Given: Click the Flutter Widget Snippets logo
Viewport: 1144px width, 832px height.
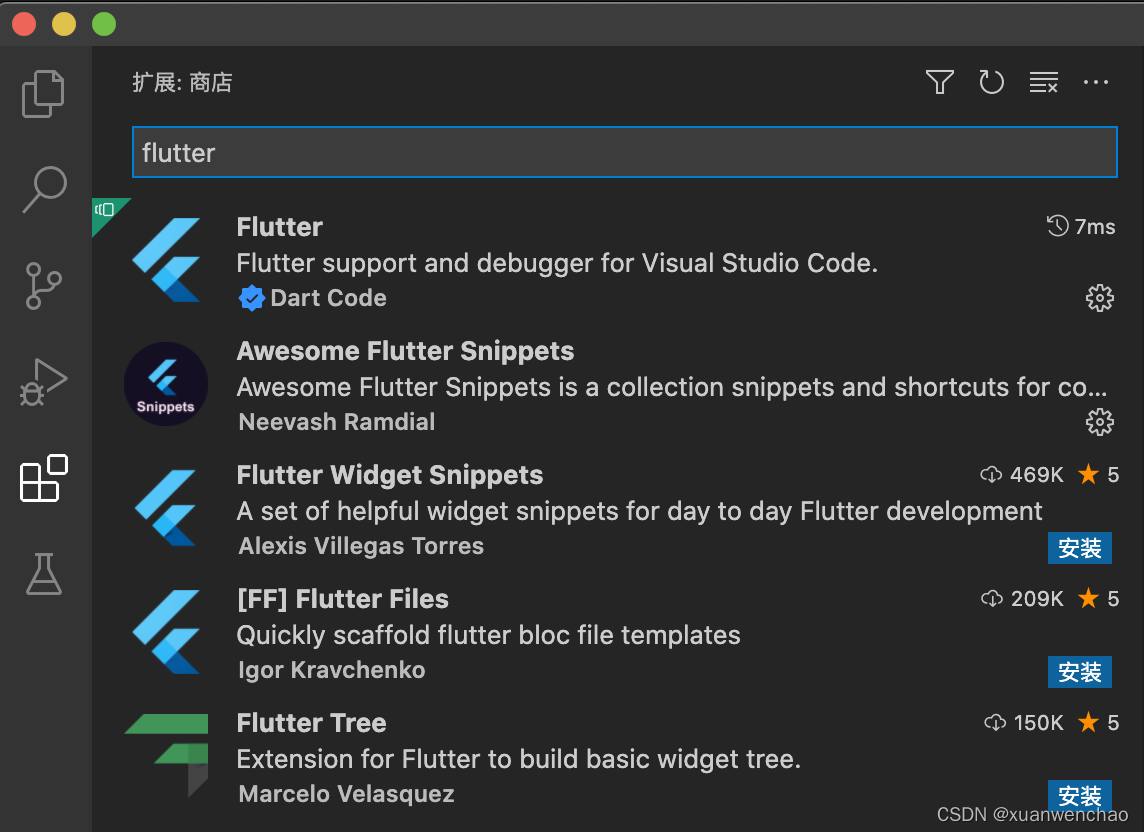Looking at the screenshot, I should point(167,508).
